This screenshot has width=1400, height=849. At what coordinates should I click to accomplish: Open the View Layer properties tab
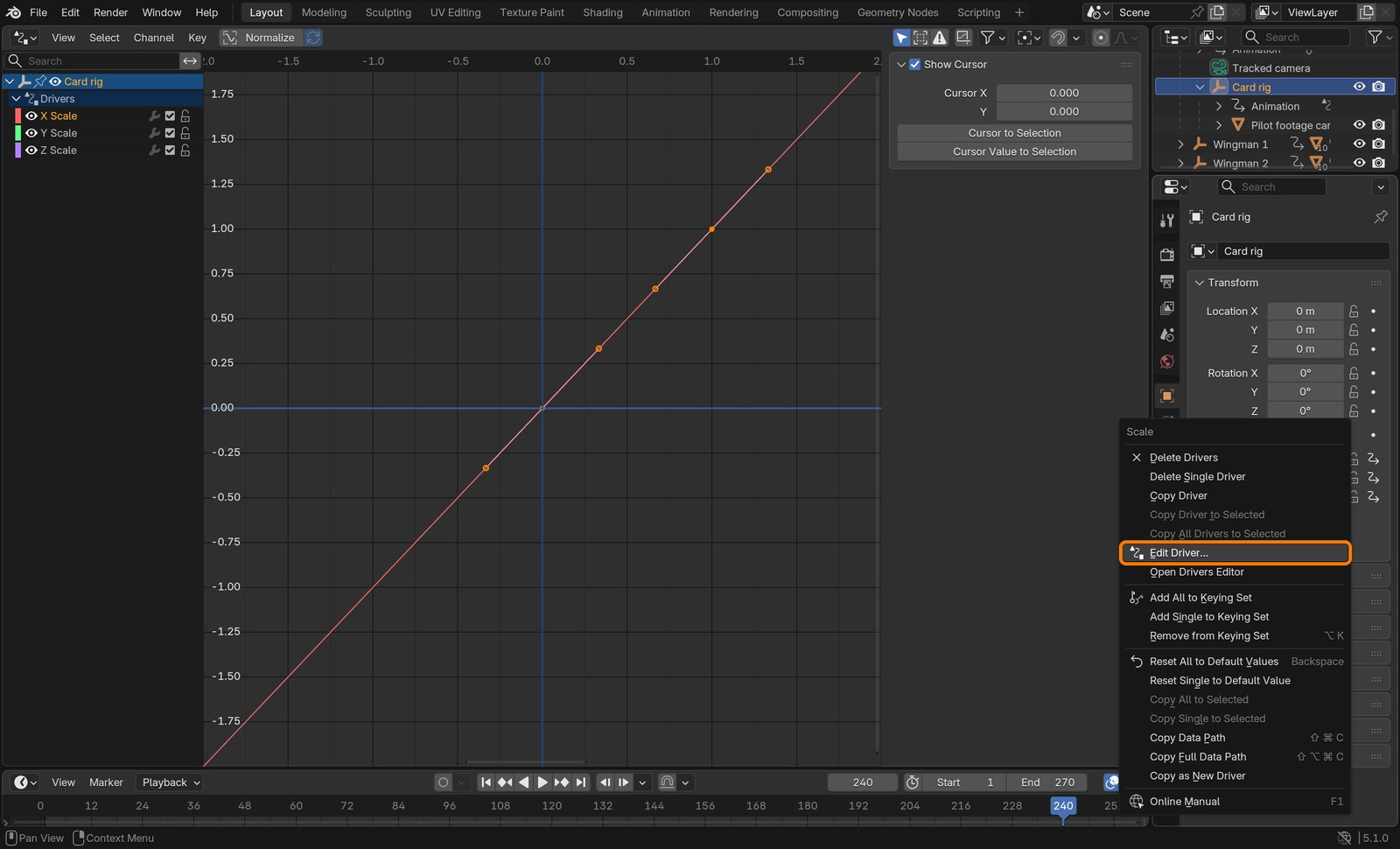(x=1166, y=308)
